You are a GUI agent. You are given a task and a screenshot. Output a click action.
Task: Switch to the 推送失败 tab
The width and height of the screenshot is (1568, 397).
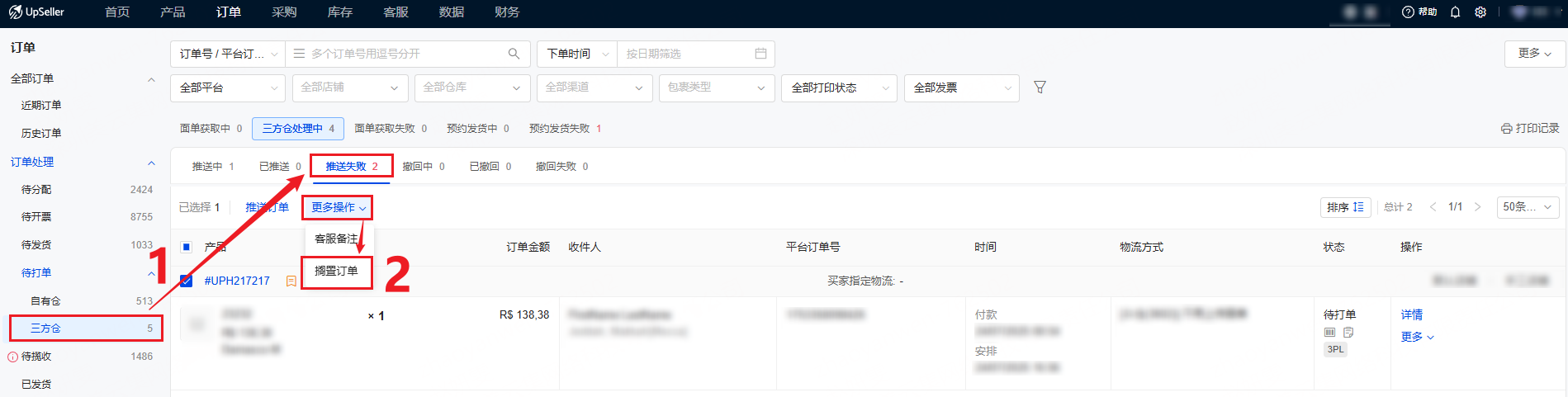pos(351,166)
